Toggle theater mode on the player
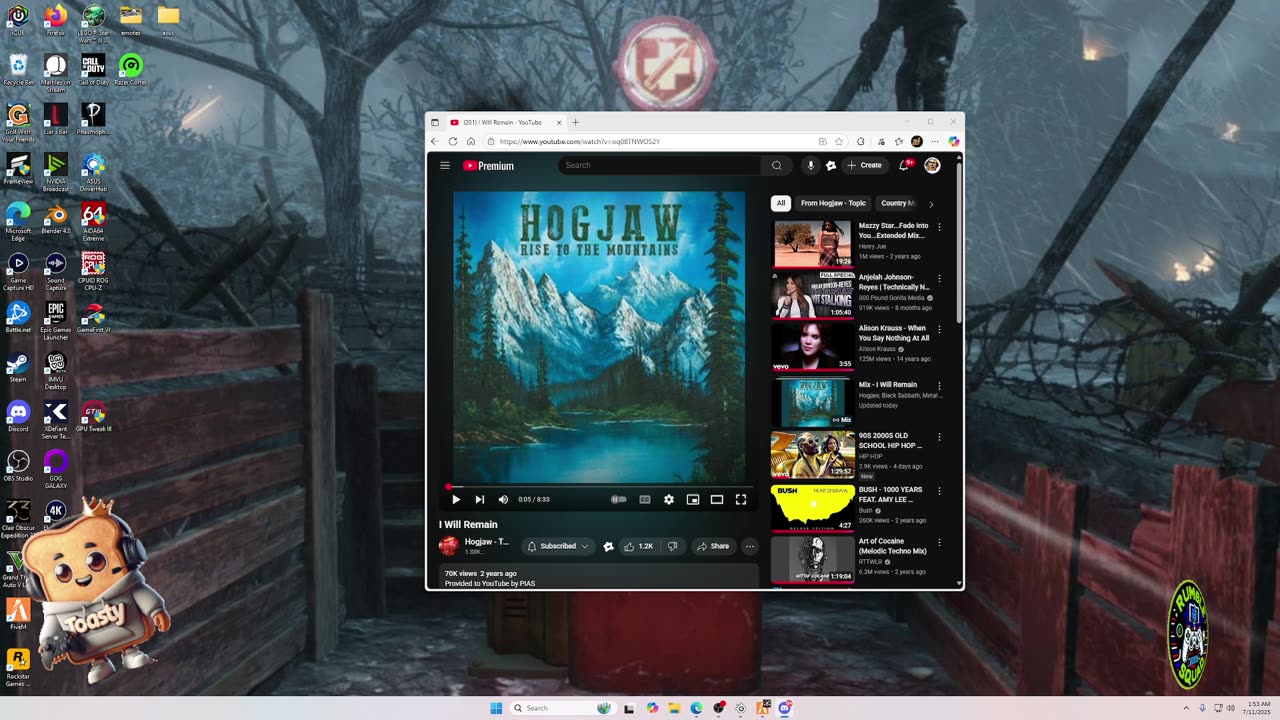 [x=717, y=499]
